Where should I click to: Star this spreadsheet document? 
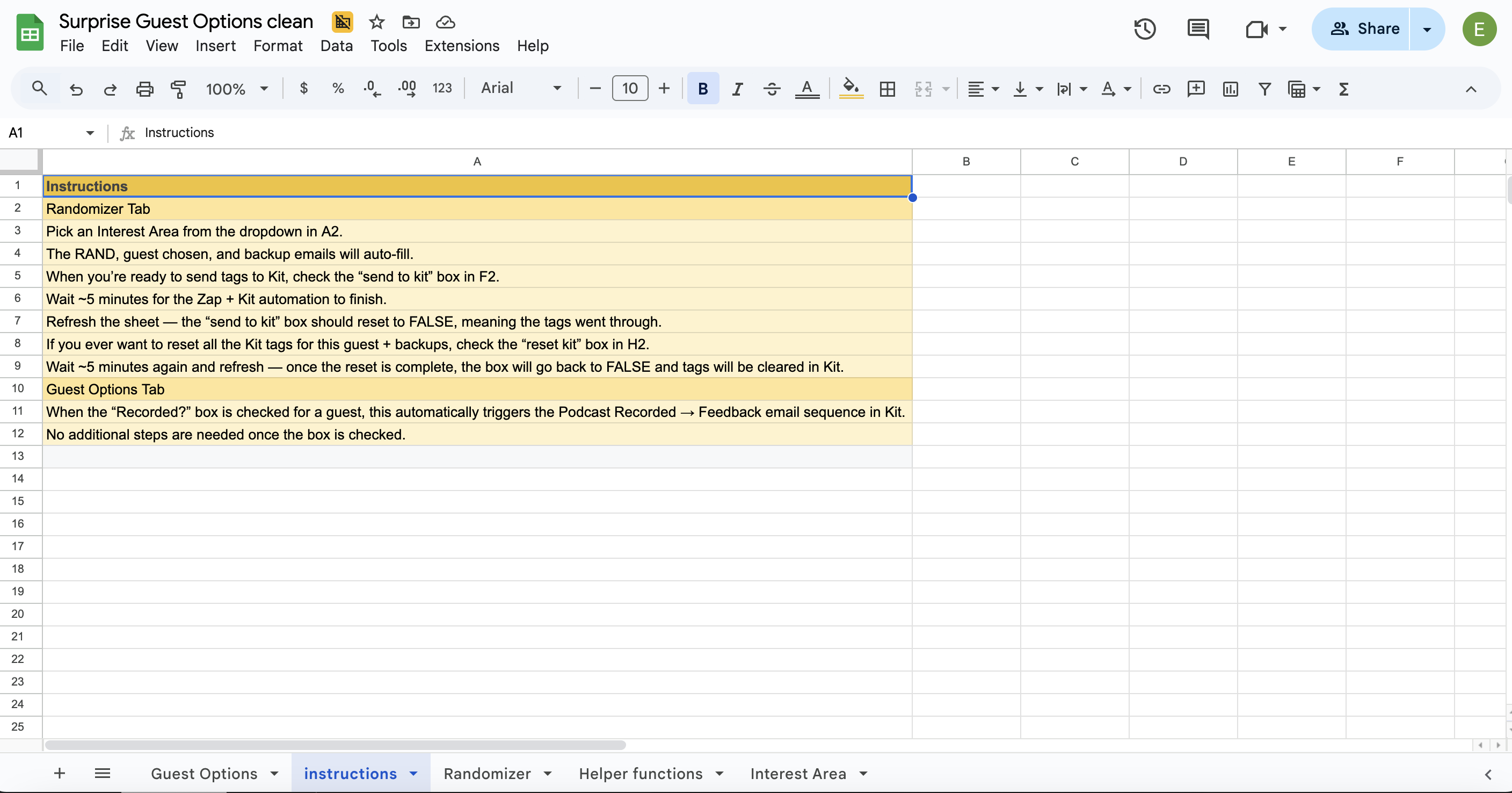point(376,23)
